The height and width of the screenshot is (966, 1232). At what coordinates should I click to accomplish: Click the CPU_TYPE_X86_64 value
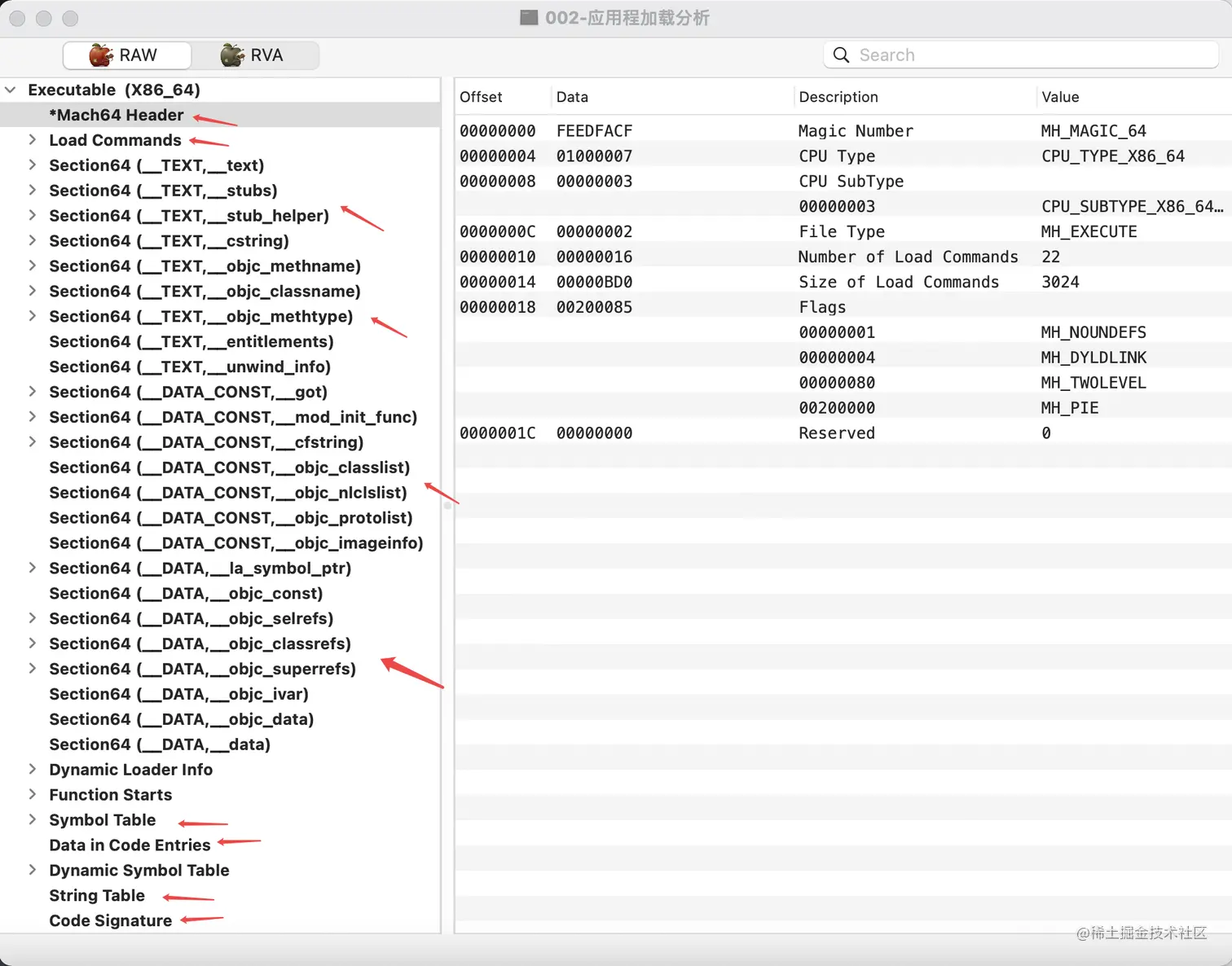tap(1113, 156)
